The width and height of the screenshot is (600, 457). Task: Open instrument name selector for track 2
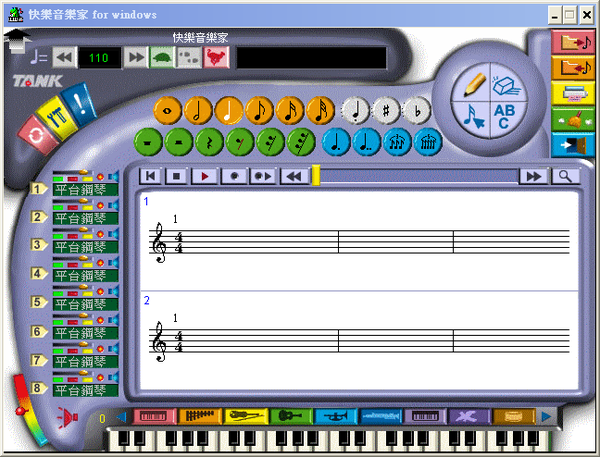tap(85, 218)
